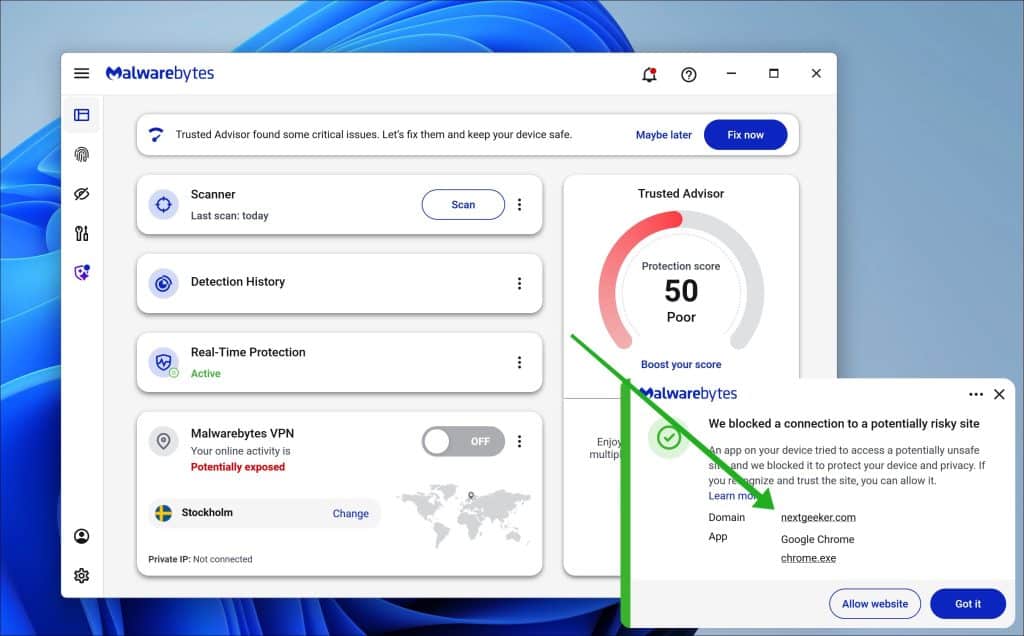The width and height of the screenshot is (1024, 636).
Task: Open the Detection History three-dot menu
Action: [x=520, y=283]
